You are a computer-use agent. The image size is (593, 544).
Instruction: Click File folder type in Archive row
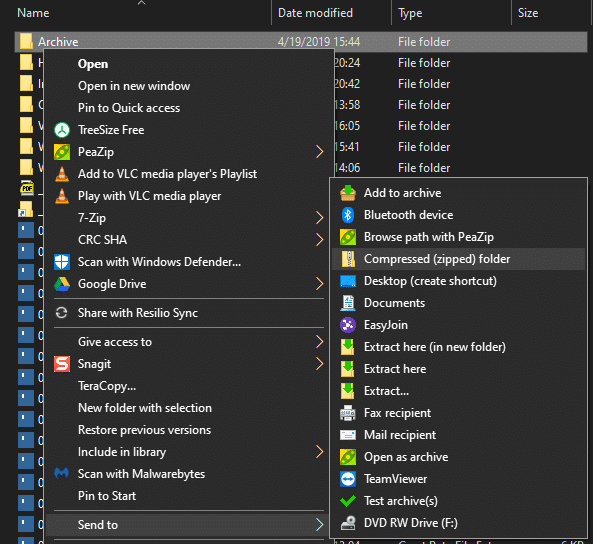pos(424,42)
